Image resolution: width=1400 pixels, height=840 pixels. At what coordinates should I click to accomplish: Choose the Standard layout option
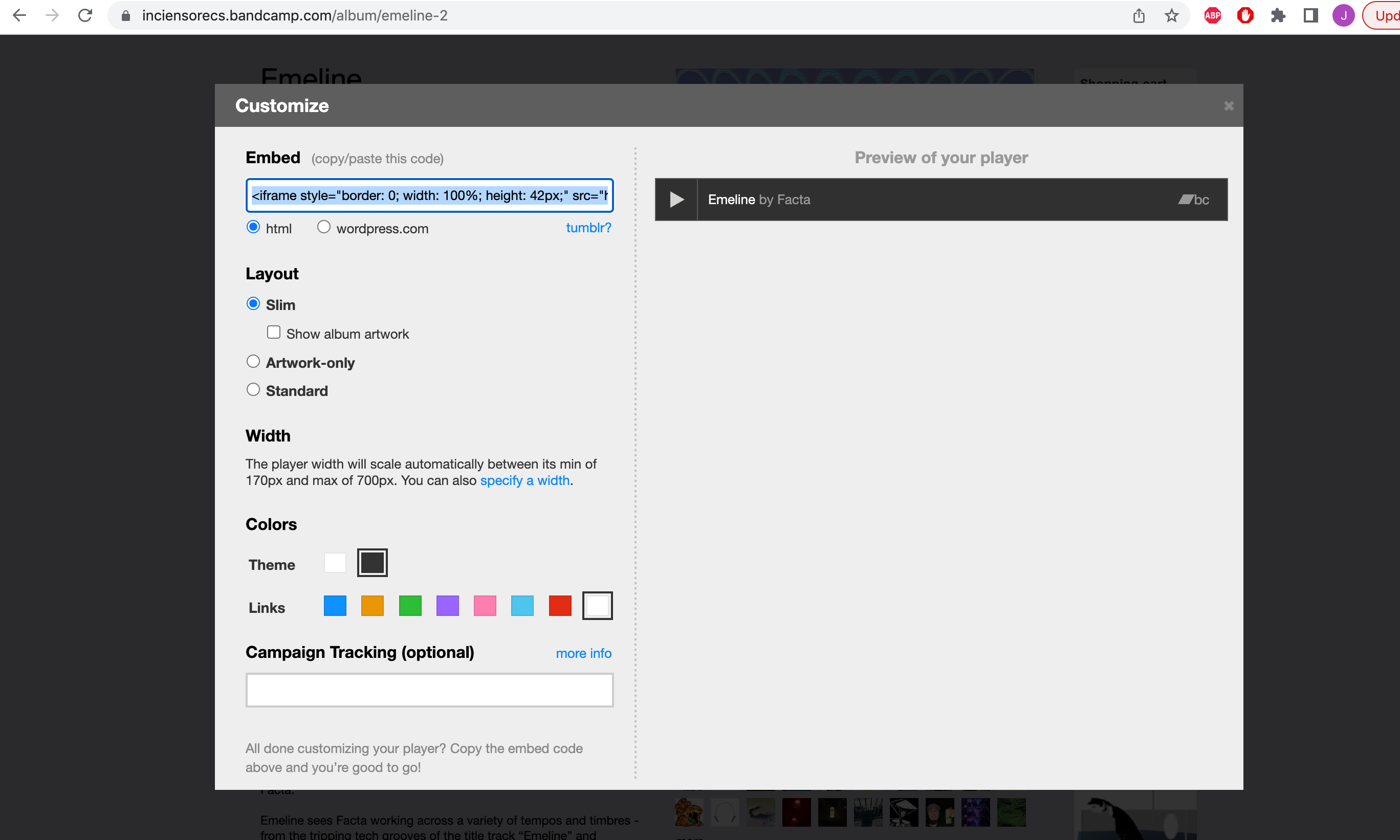tap(253, 389)
